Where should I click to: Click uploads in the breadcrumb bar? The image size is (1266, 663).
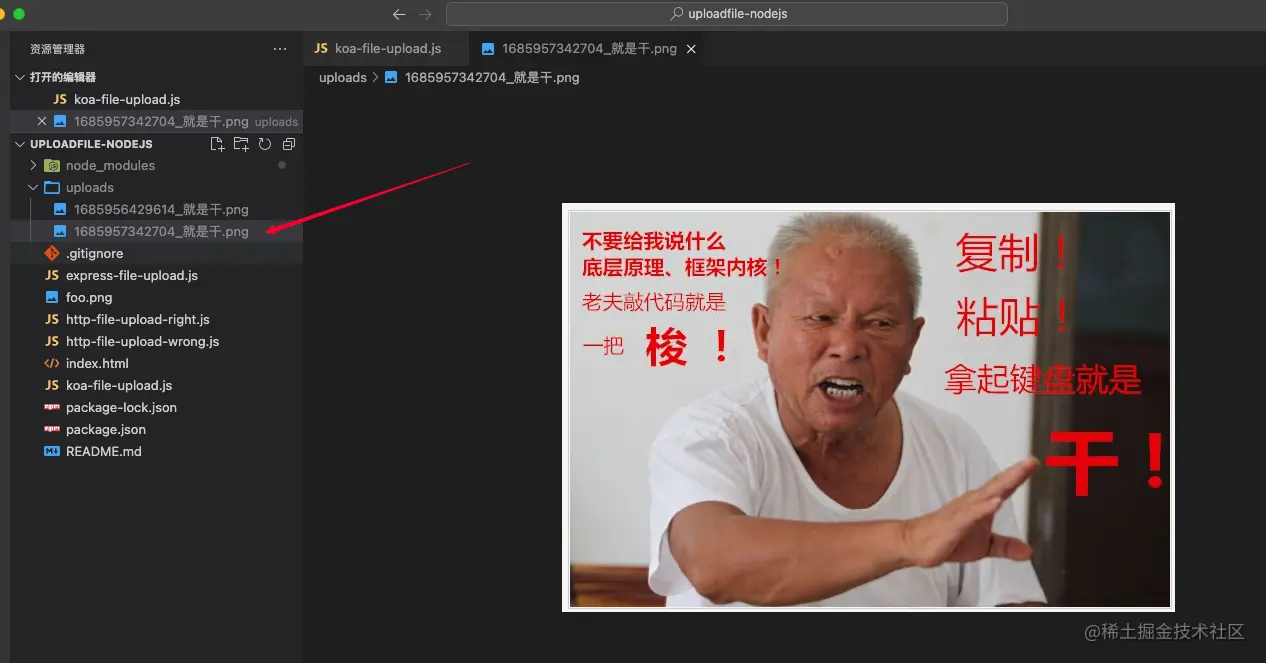(x=343, y=77)
